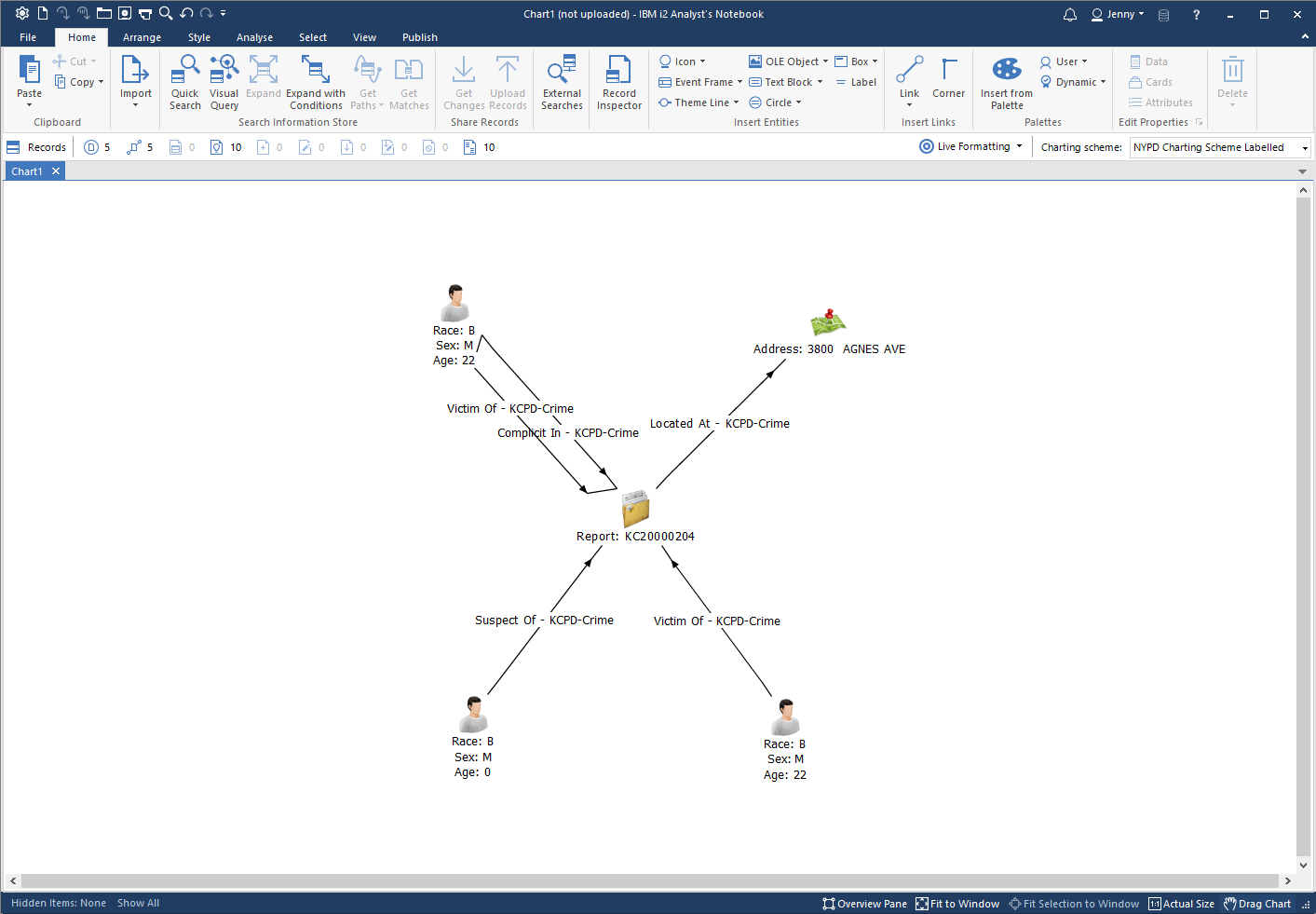This screenshot has width=1316, height=914.
Task: Click the Insert from Palette icon
Action: point(1006,82)
